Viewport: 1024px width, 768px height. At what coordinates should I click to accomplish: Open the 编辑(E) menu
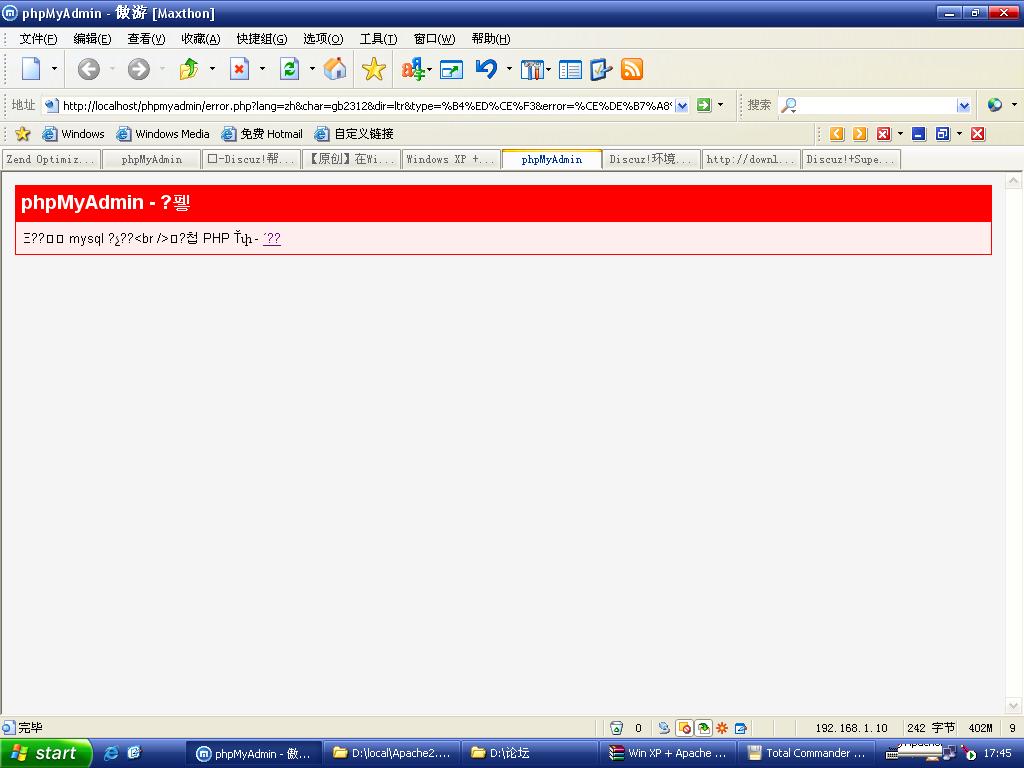click(92, 39)
